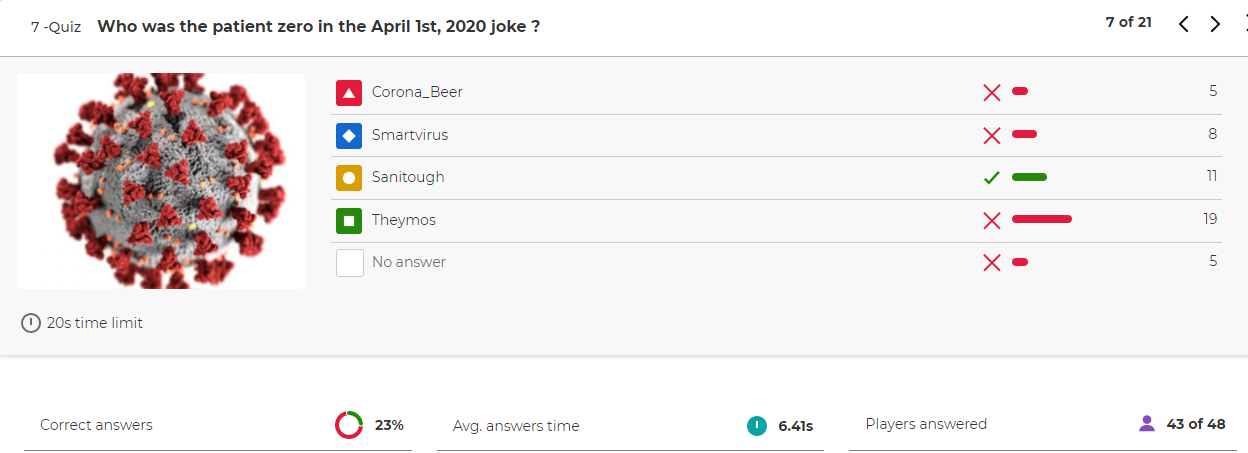Go to the previous question arrow
Viewport: 1248px width, 453px height.
click(x=1184, y=24)
